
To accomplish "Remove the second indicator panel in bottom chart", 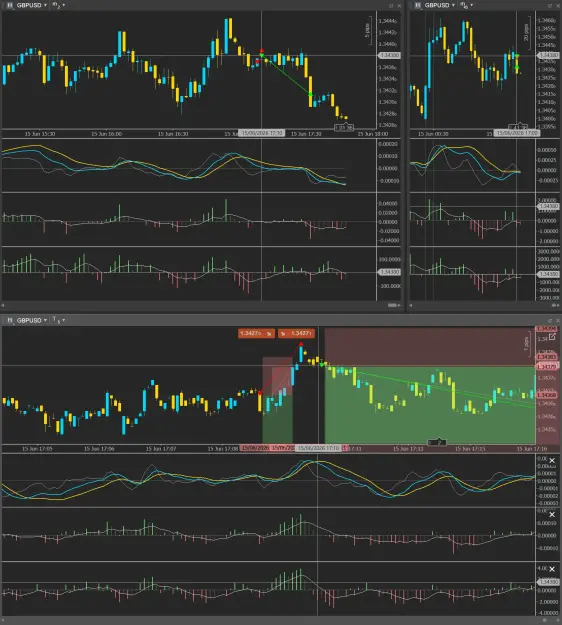I will (552, 515).
